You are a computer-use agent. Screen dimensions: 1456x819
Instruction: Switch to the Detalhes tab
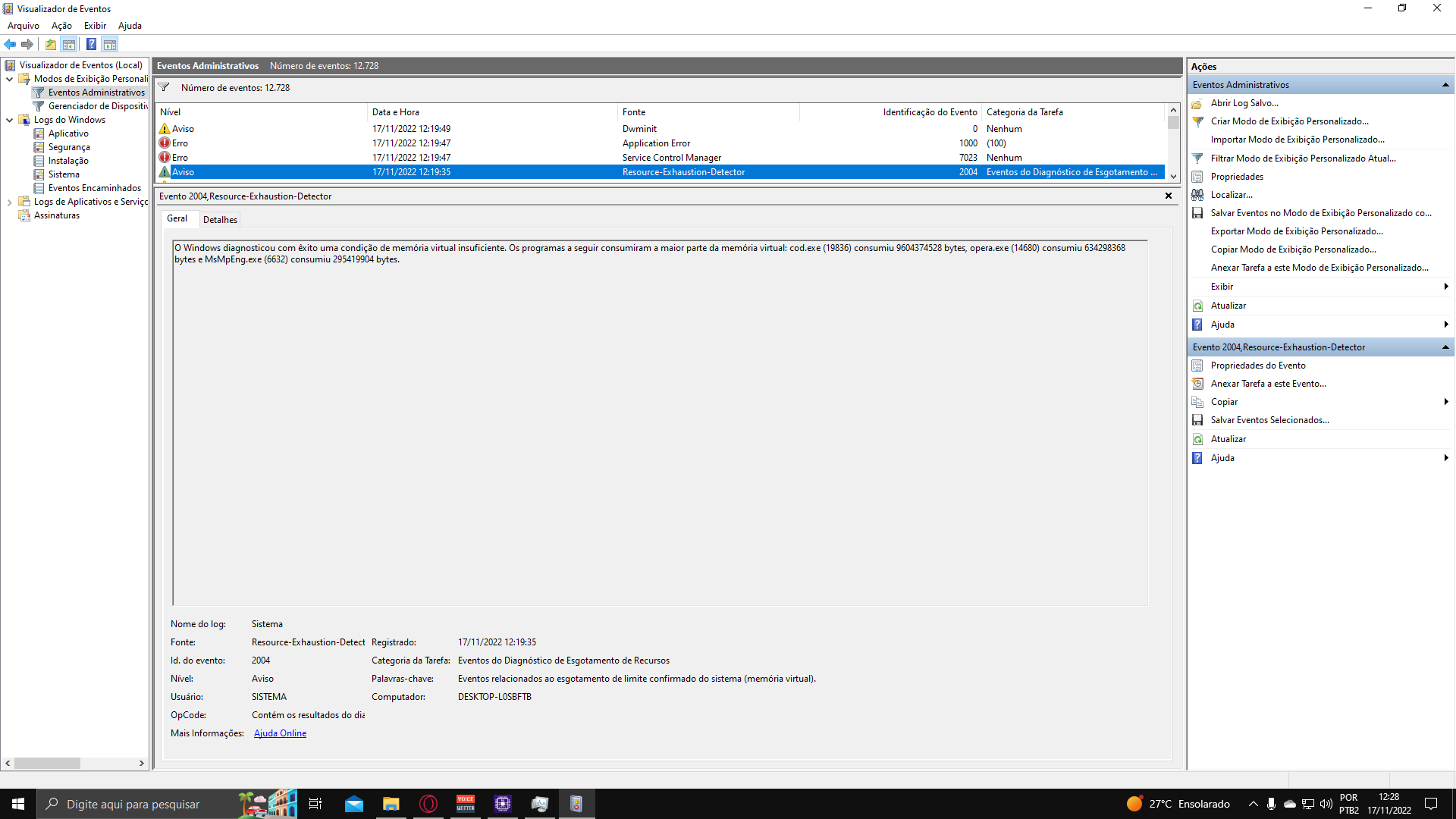pos(220,220)
